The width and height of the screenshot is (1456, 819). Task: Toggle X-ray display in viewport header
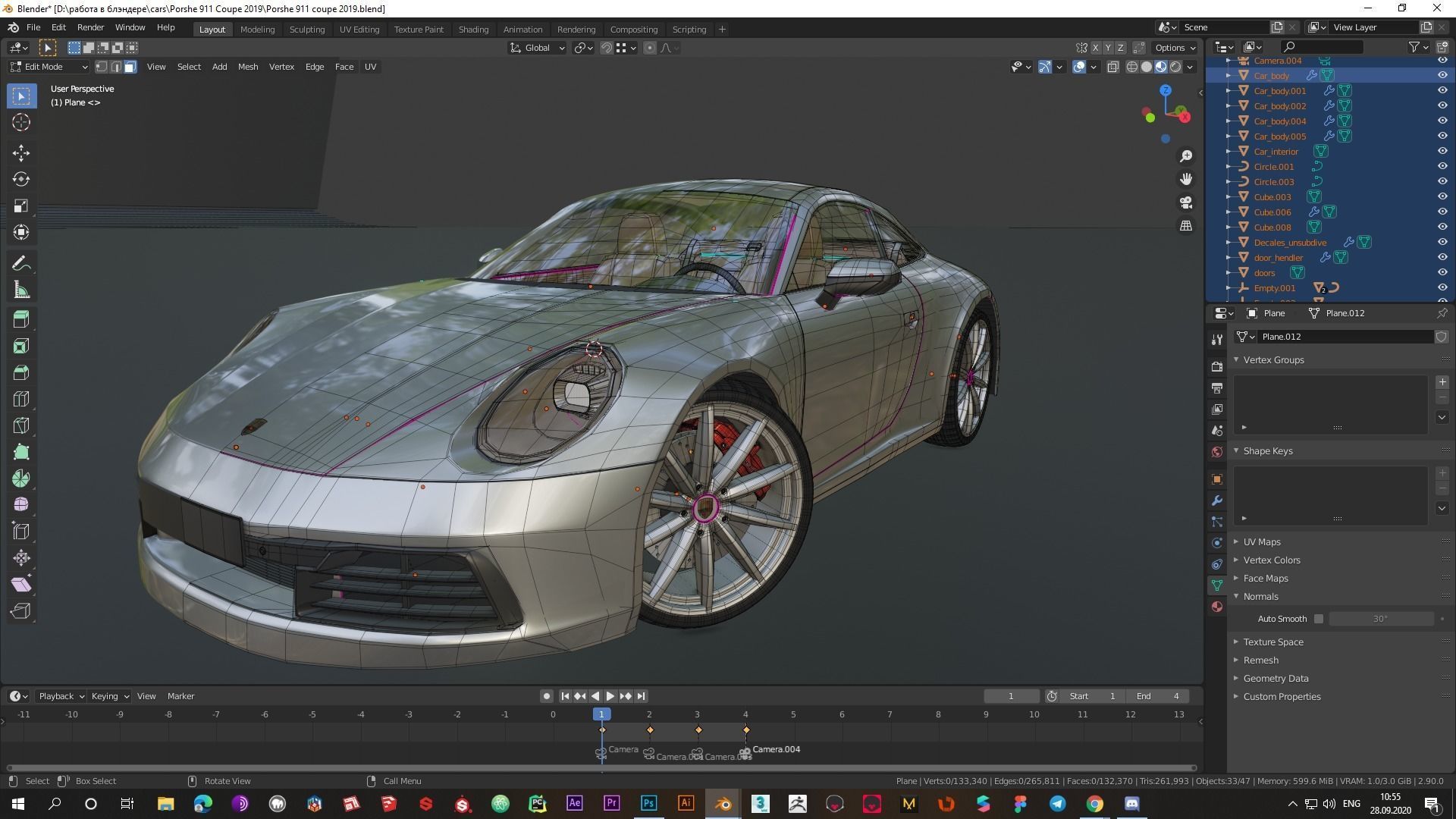coord(1112,67)
